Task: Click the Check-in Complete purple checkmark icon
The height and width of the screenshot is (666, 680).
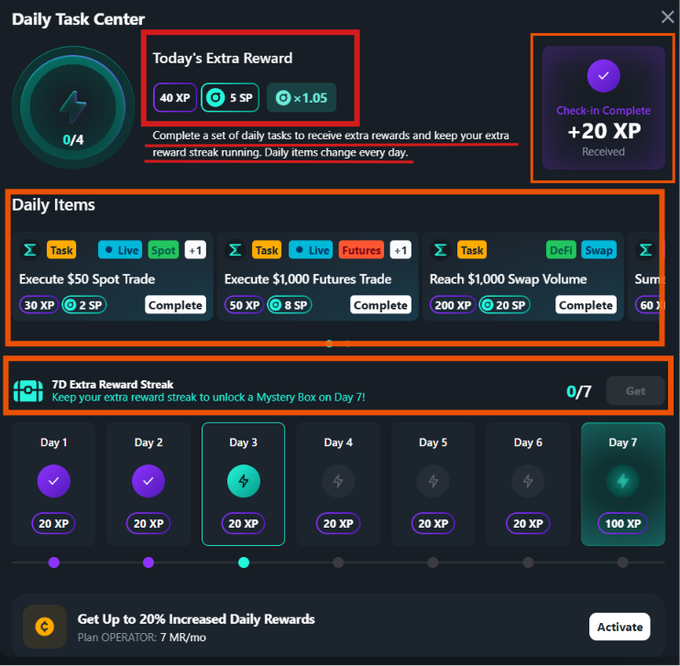Action: (x=603, y=76)
